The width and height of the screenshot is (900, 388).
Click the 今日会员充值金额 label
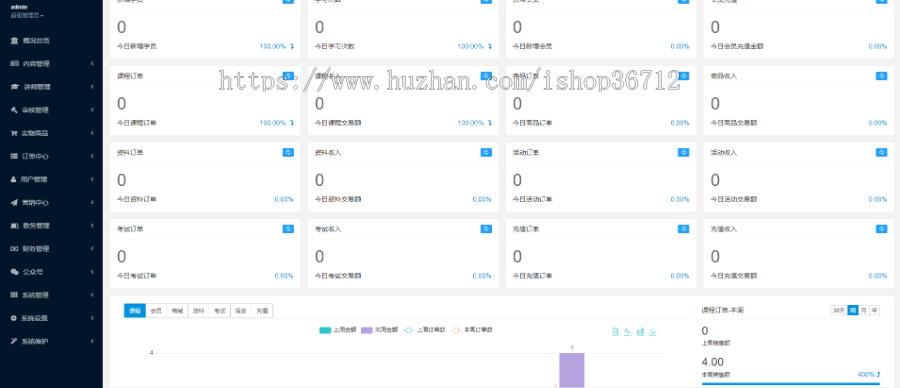tap(737, 46)
